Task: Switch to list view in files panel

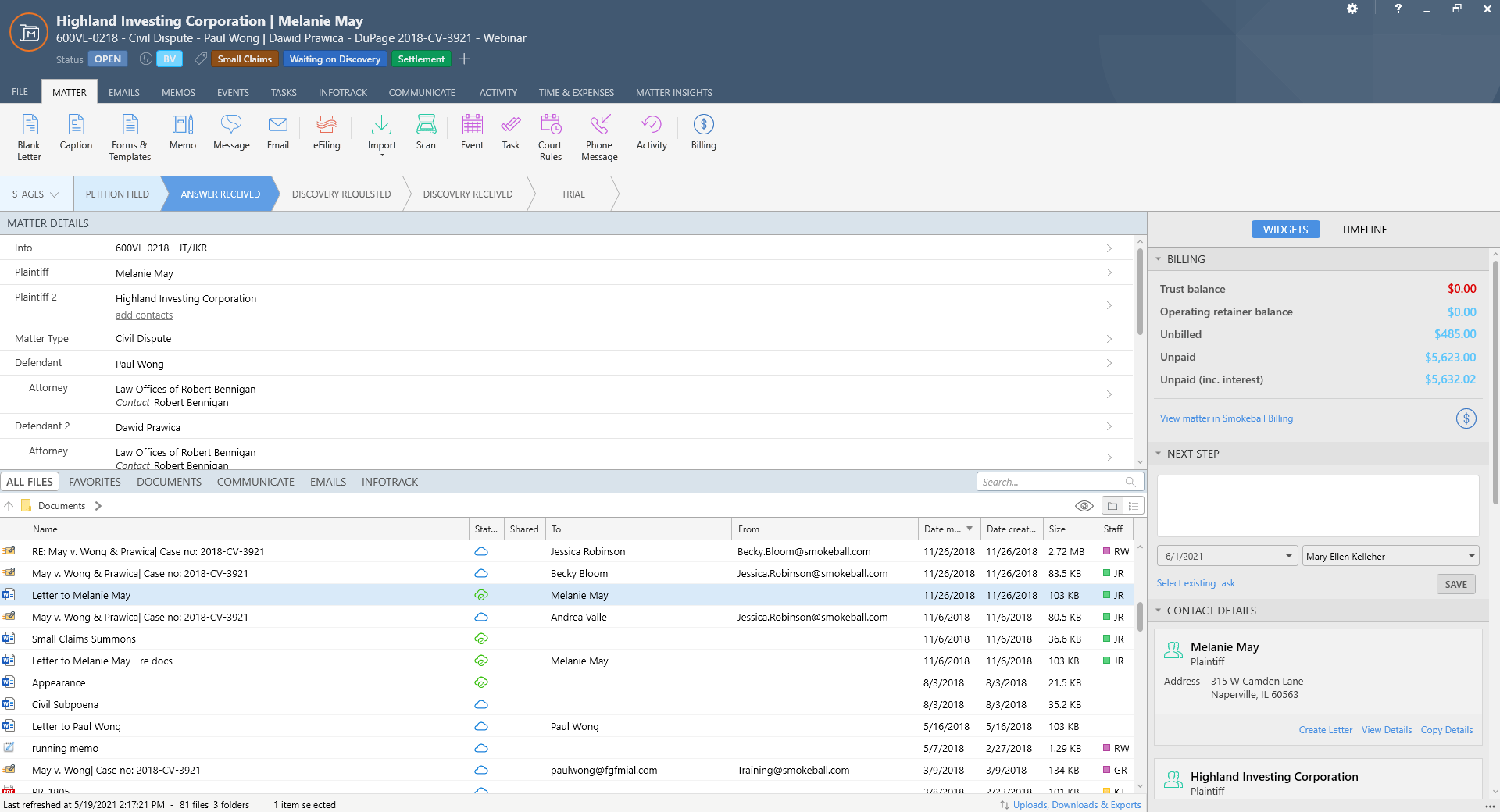Action: pyautogui.click(x=1134, y=506)
